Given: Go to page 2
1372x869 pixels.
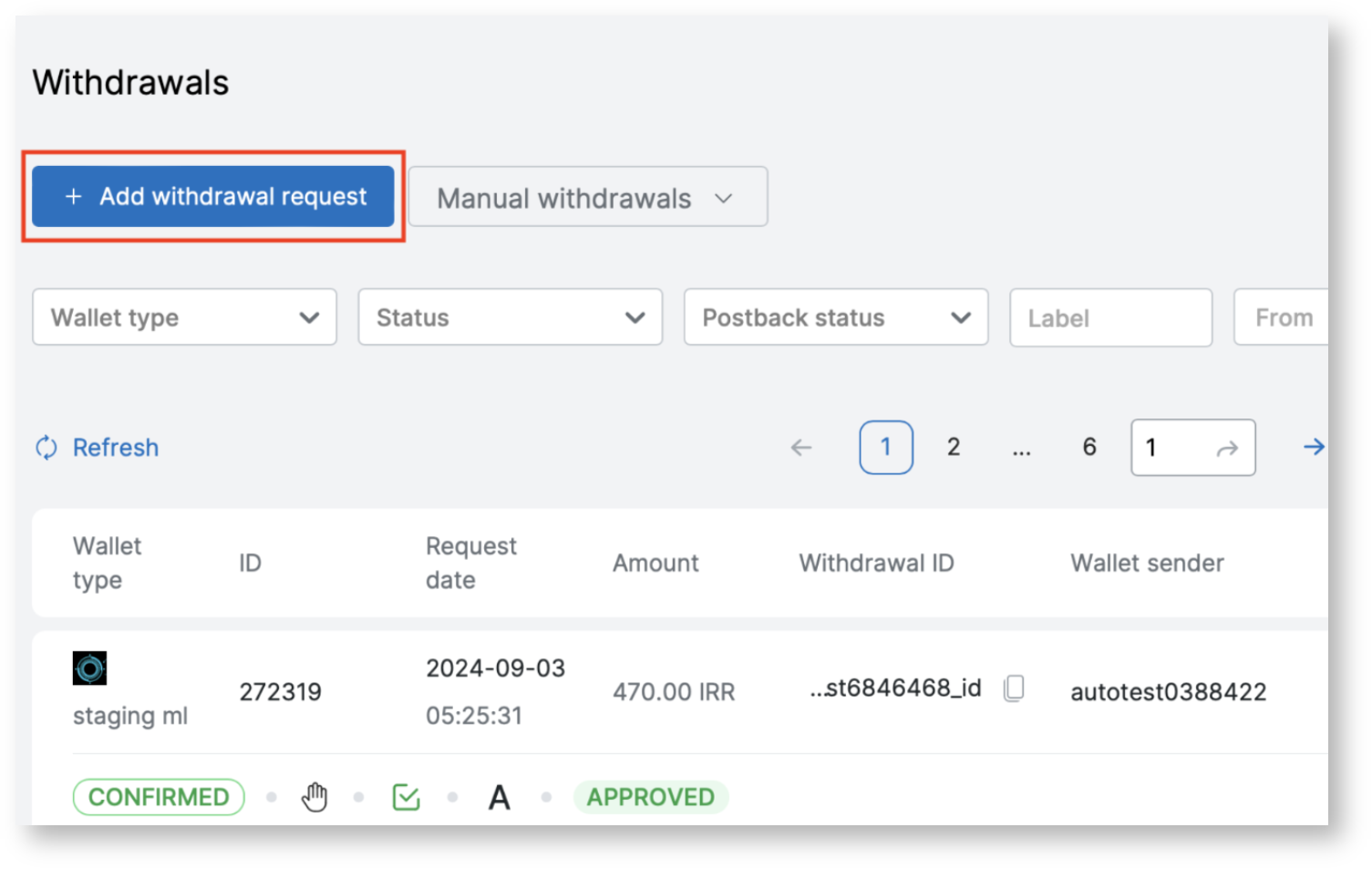Looking at the screenshot, I should click(x=954, y=448).
